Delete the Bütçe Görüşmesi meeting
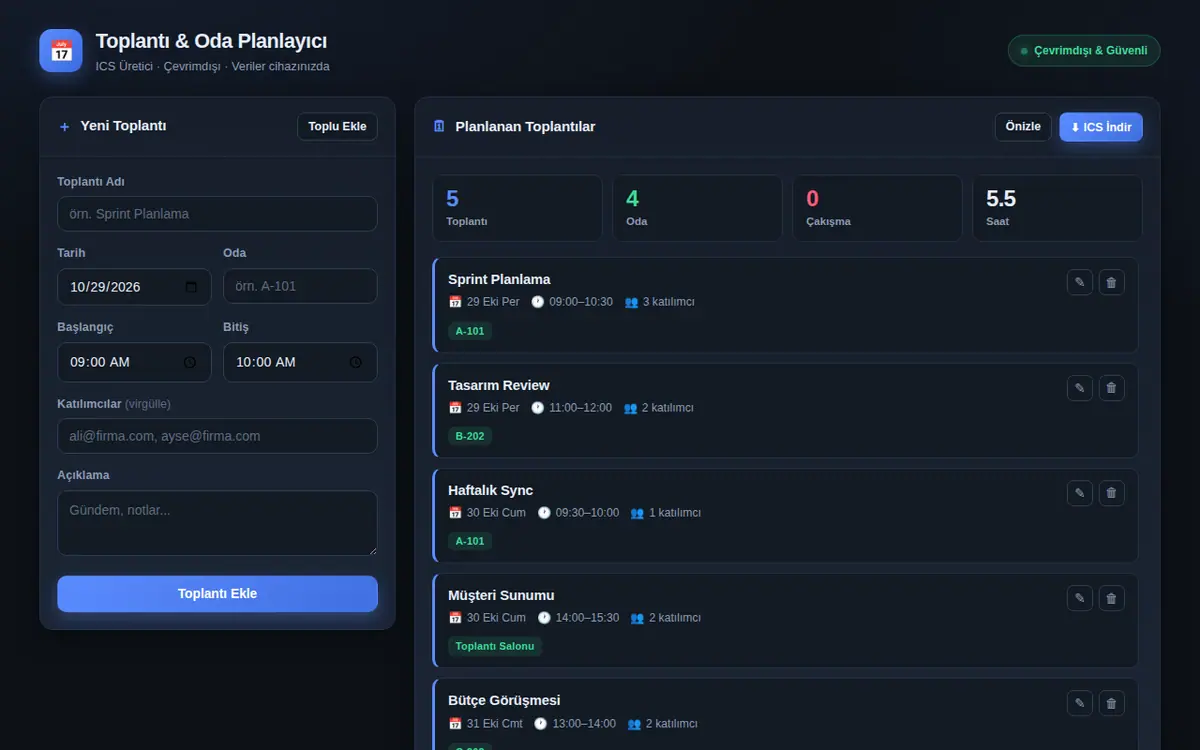Viewport: 1200px width, 750px height. [x=1112, y=703]
